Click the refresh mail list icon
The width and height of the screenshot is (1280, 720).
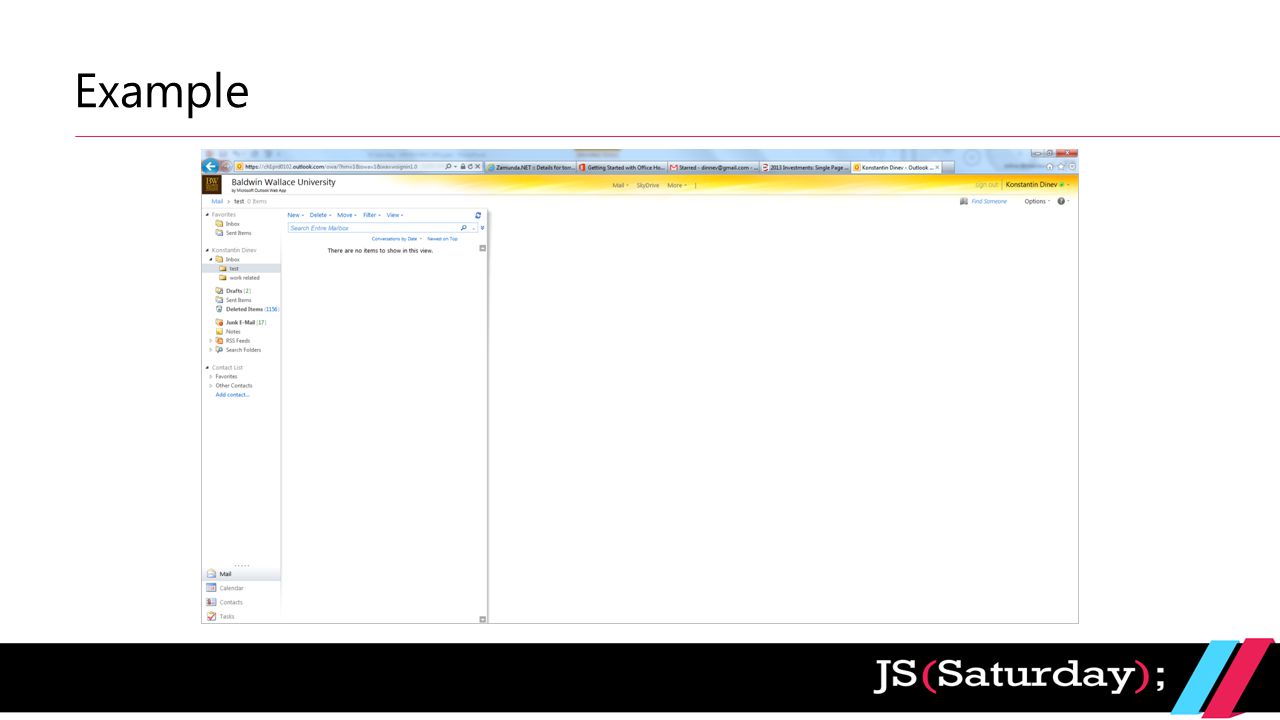(478, 215)
